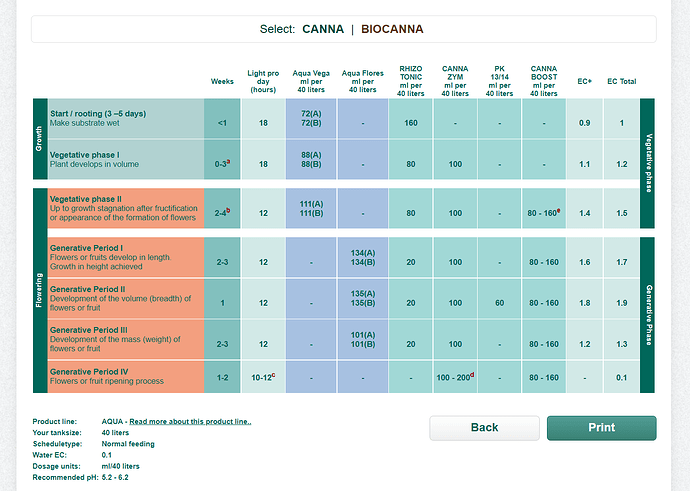This screenshot has height=491, width=690.
Task: Click the PK 13/14 column header
Action: pos(499,81)
